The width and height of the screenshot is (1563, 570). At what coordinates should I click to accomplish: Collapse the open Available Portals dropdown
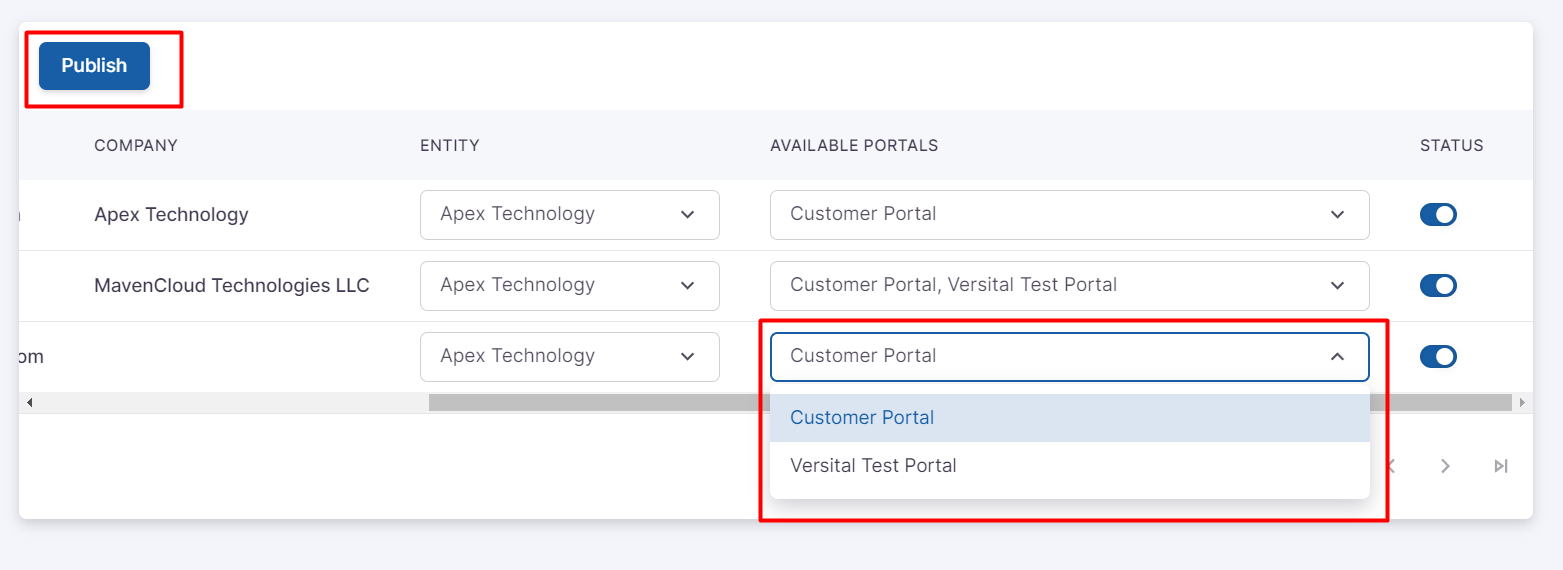(x=1336, y=357)
